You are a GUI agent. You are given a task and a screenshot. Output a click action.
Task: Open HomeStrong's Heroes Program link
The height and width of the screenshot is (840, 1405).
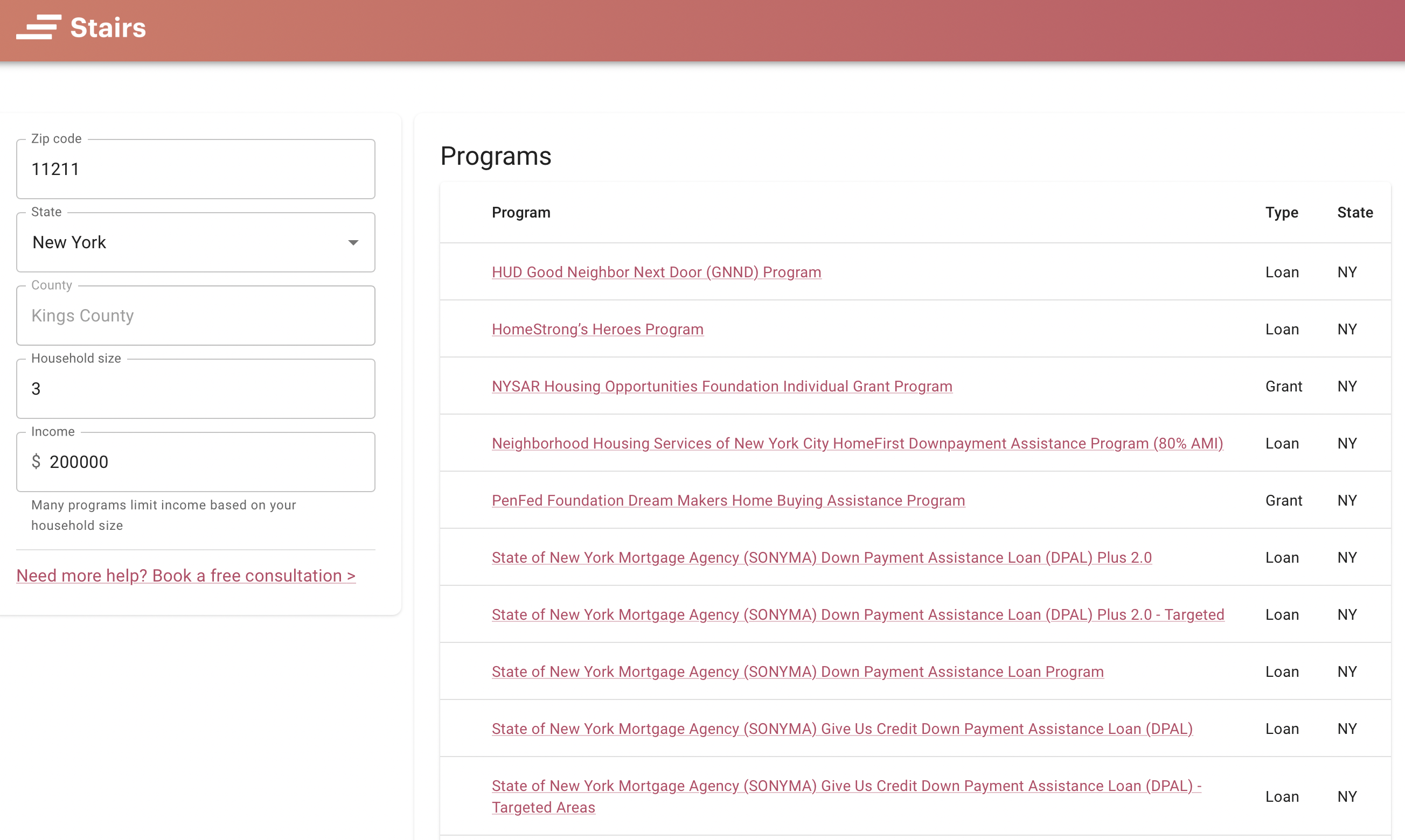coord(597,330)
